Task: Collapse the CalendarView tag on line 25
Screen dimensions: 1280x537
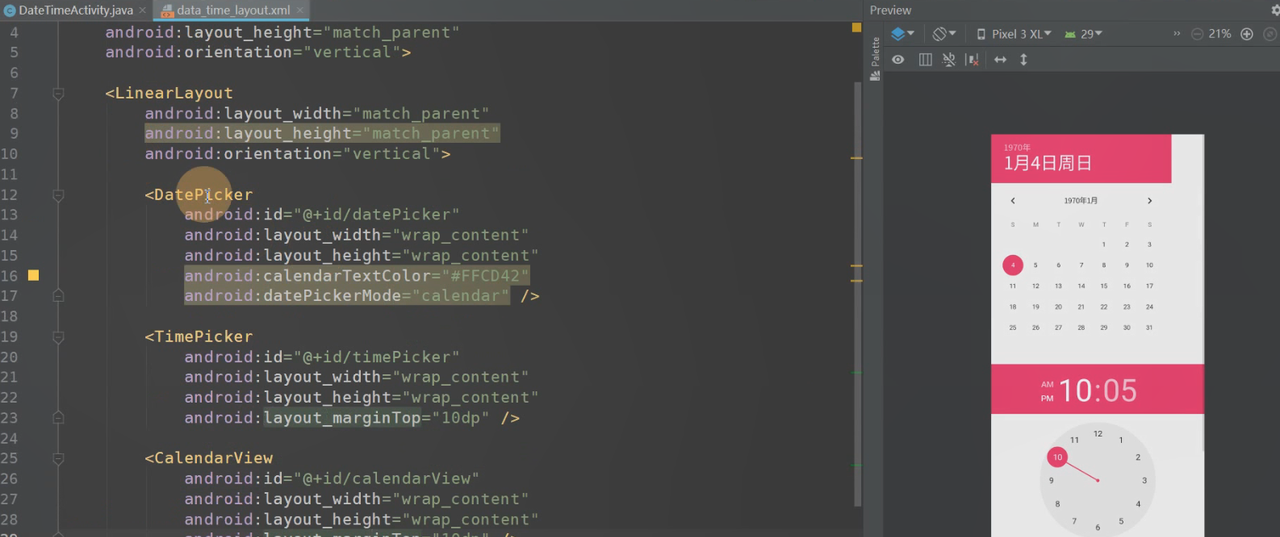Action: pos(58,458)
